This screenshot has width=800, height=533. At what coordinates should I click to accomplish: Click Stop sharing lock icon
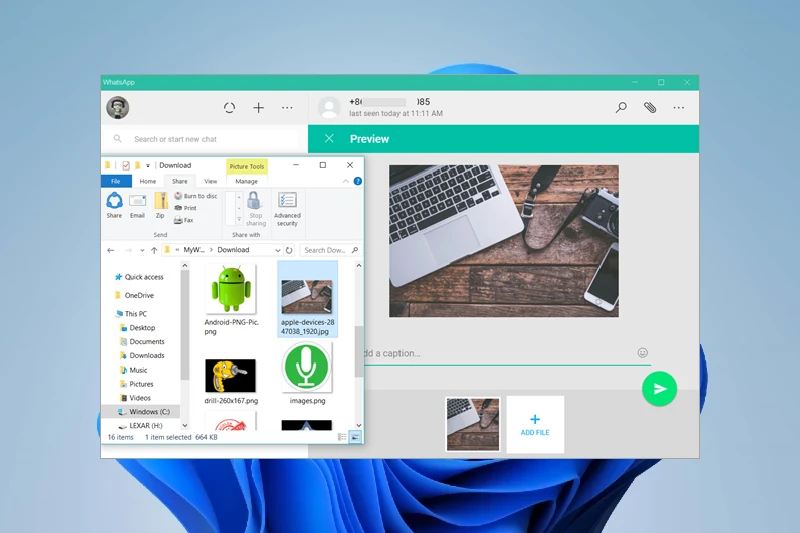point(256,208)
